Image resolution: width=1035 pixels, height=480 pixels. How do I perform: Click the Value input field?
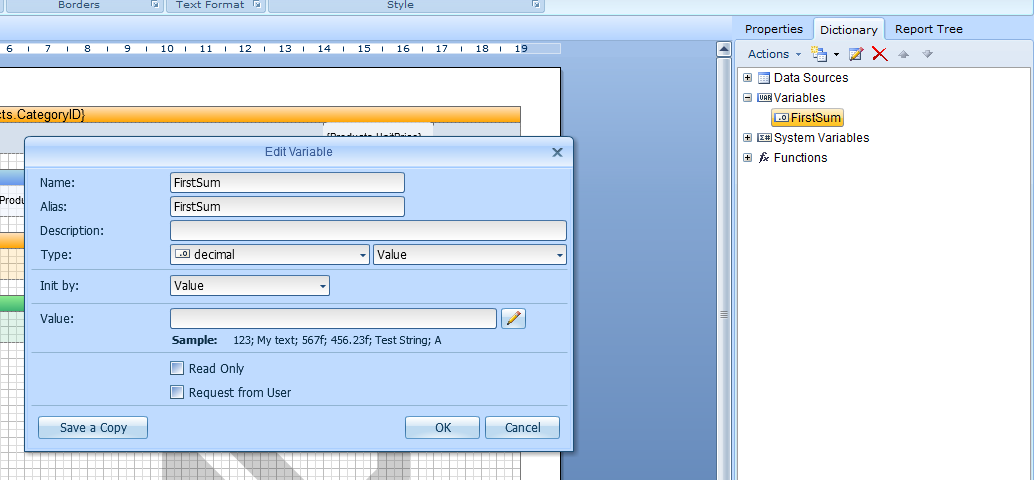pos(333,319)
